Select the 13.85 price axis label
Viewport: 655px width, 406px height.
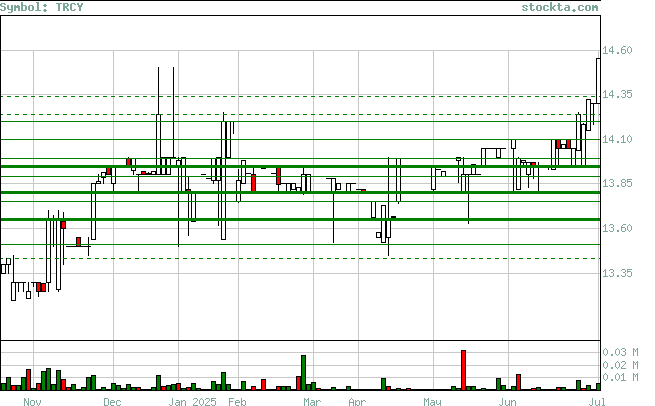pyautogui.click(x=617, y=183)
